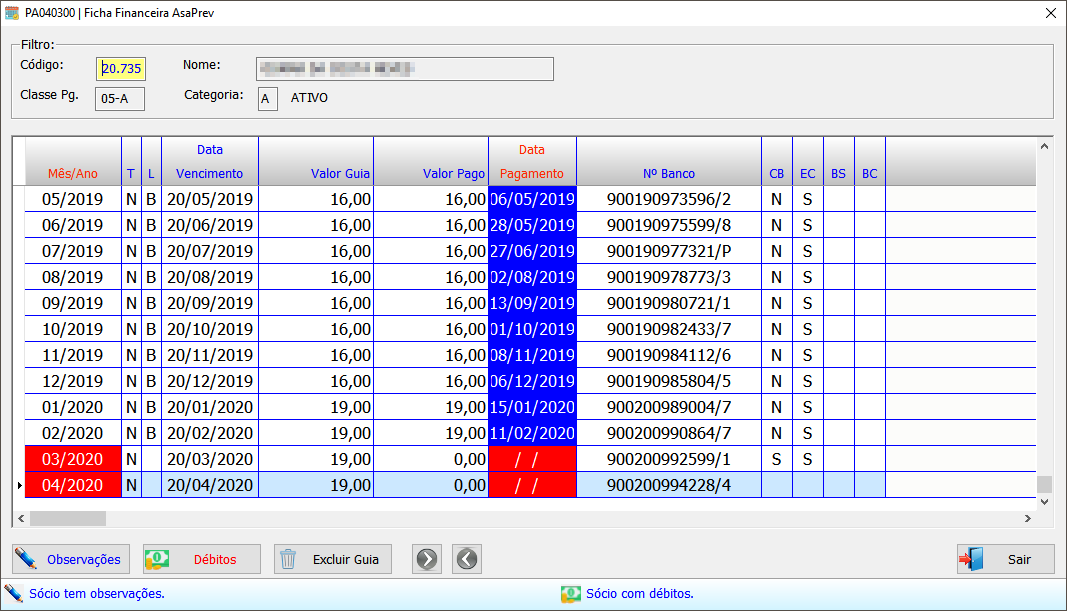Click the pencil icon in status bar
This screenshot has height=611, width=1067.
[x=14, y=594]
